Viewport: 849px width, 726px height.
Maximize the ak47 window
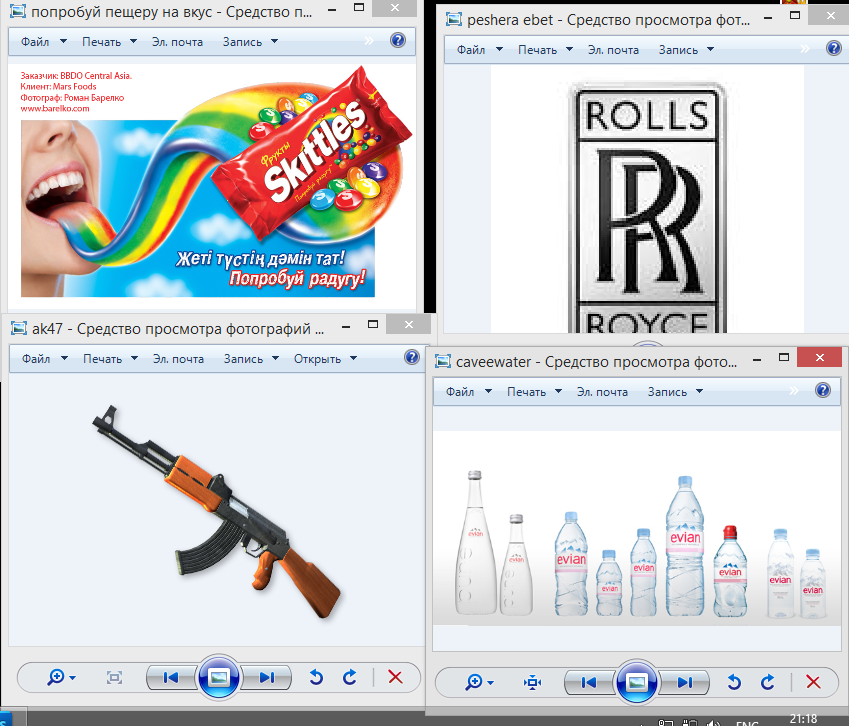point(373,324)
